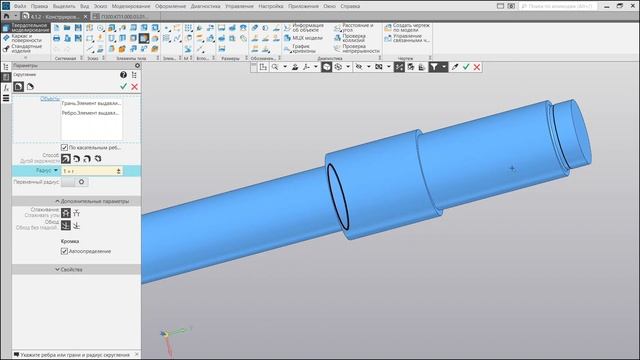Select the first 'Сглаживание' corner option
The height and width of the screenshot is (360, 640).
[66, 213]
